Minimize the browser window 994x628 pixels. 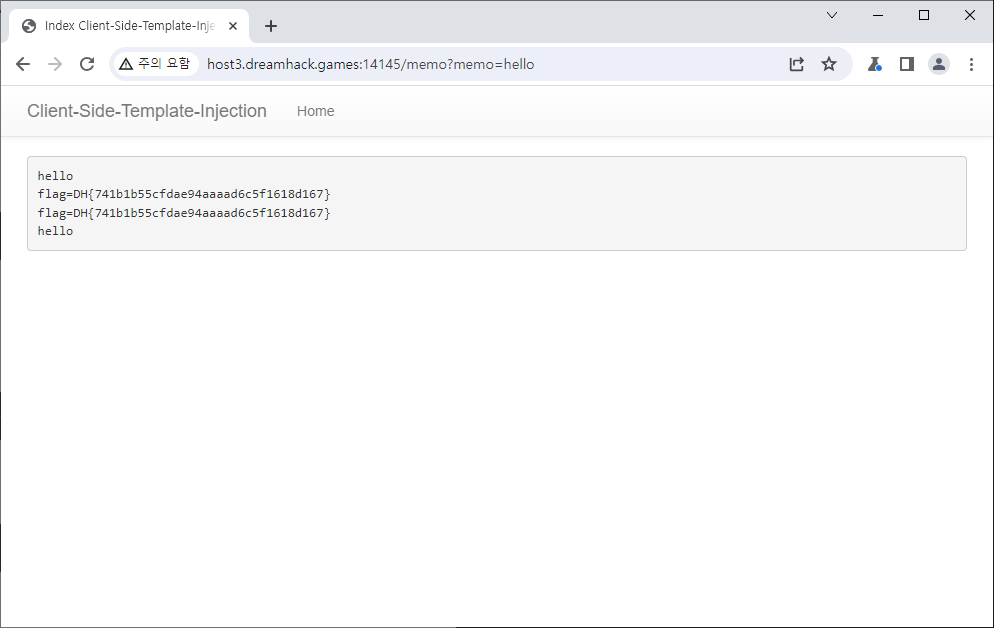[x=878, y=15]
